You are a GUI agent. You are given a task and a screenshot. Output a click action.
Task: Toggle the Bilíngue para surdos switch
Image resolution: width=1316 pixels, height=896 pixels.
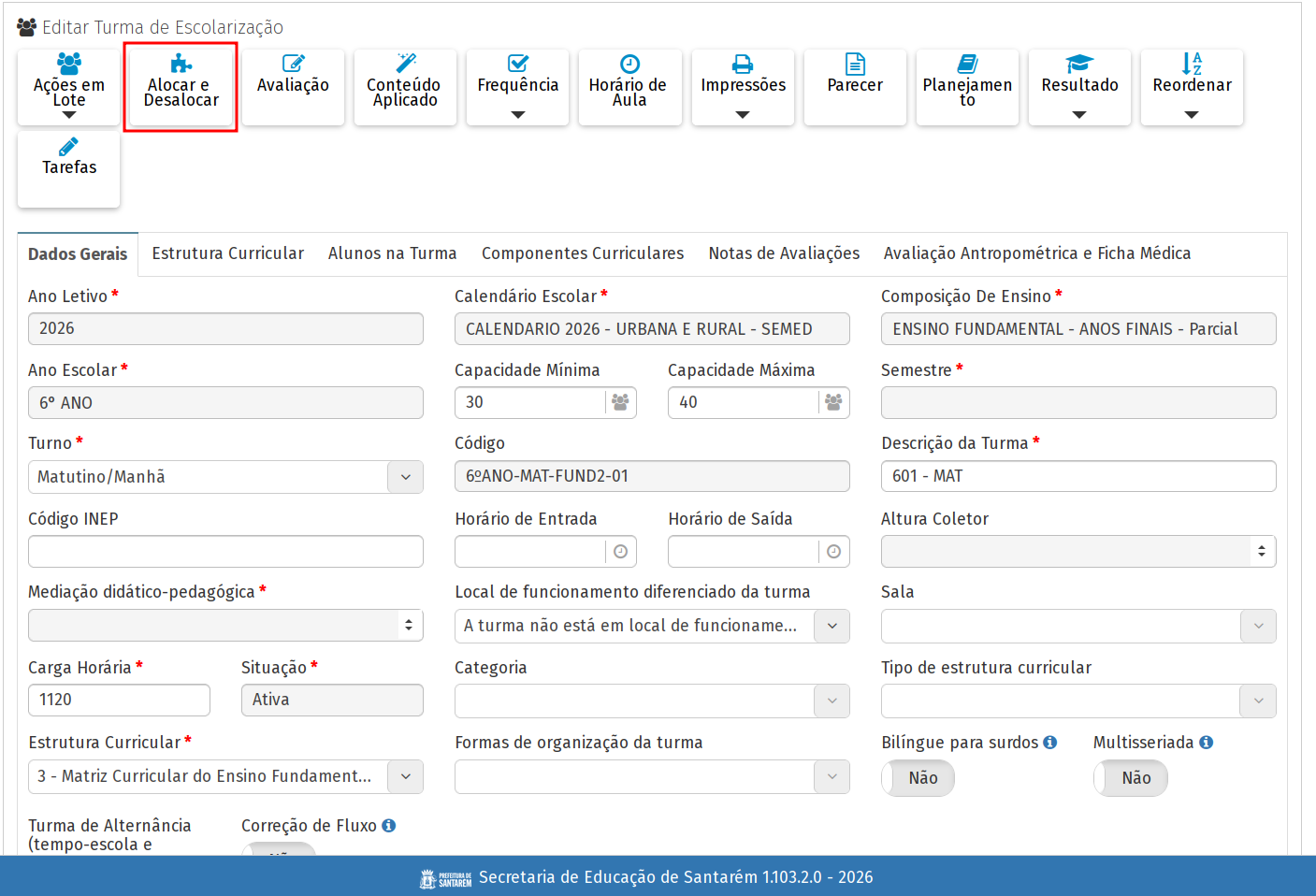[918, 778]
